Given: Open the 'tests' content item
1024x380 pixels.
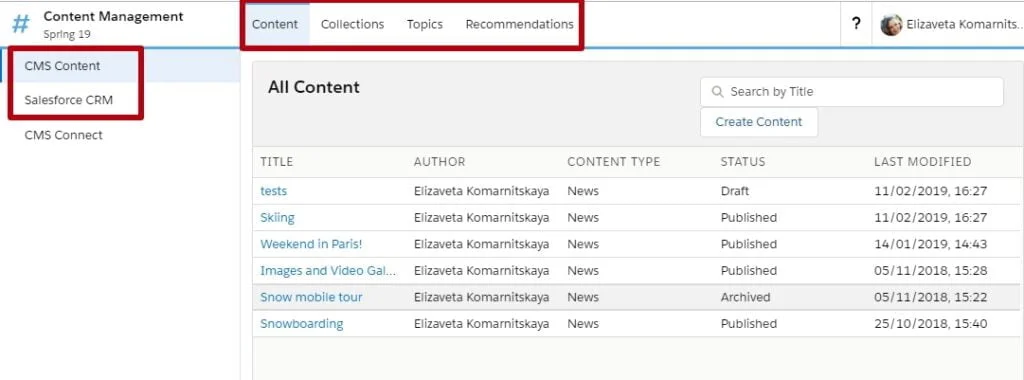Looking at the screenshot, I should [x=274, y=191].
